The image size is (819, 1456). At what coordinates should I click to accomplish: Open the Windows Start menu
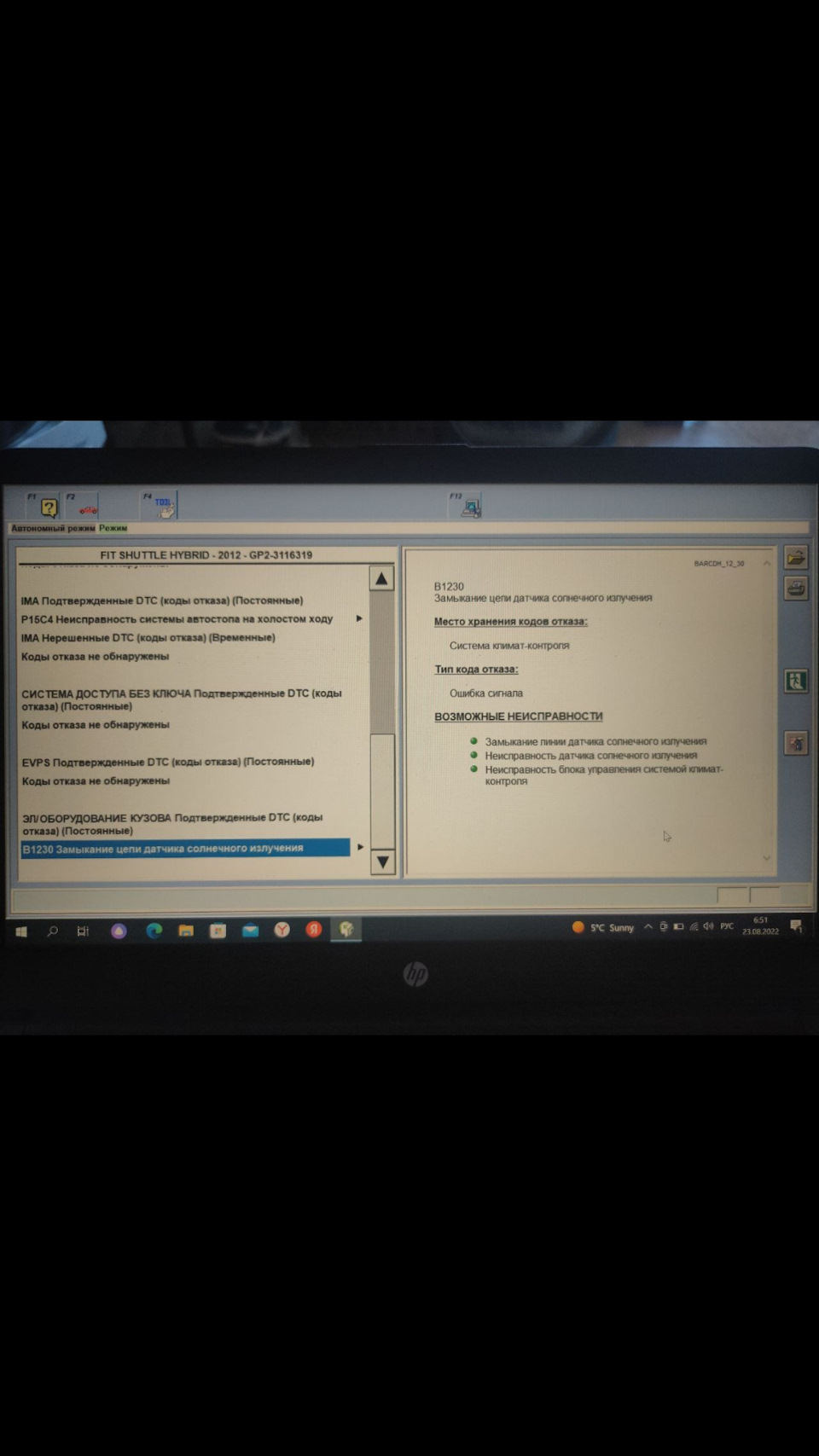tap(21, 931)
